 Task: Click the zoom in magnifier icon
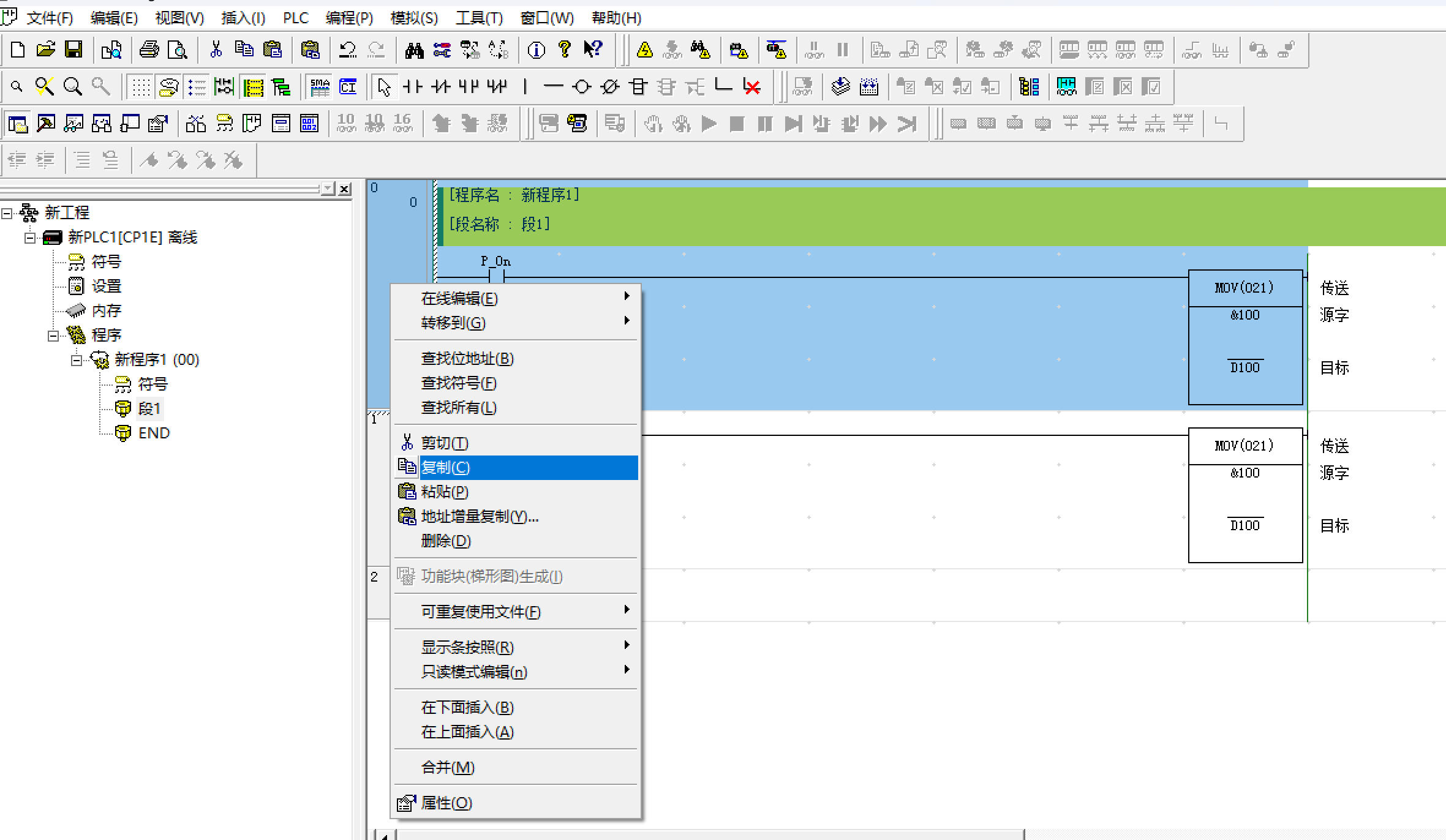coord(73,87)
